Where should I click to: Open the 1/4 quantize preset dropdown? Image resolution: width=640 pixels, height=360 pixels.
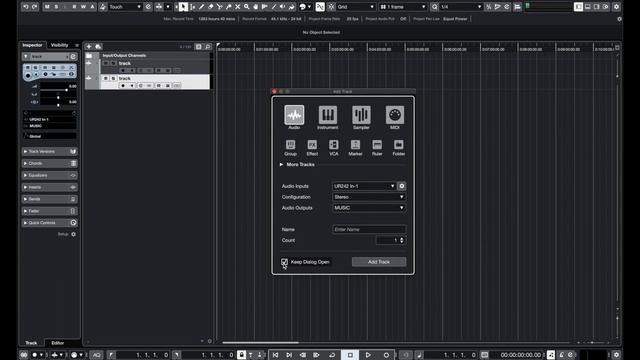tap(461, 7)
